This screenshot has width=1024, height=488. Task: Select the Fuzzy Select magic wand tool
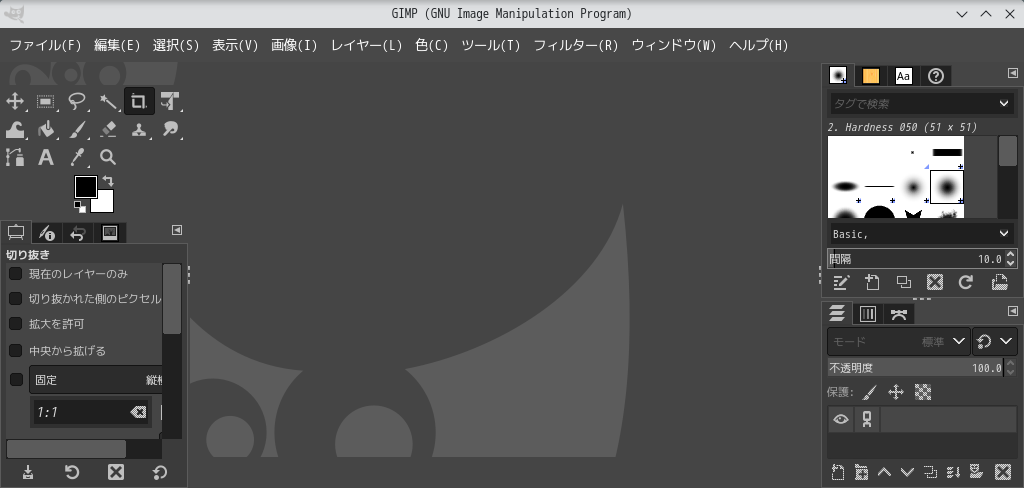(x=108, y=101)
